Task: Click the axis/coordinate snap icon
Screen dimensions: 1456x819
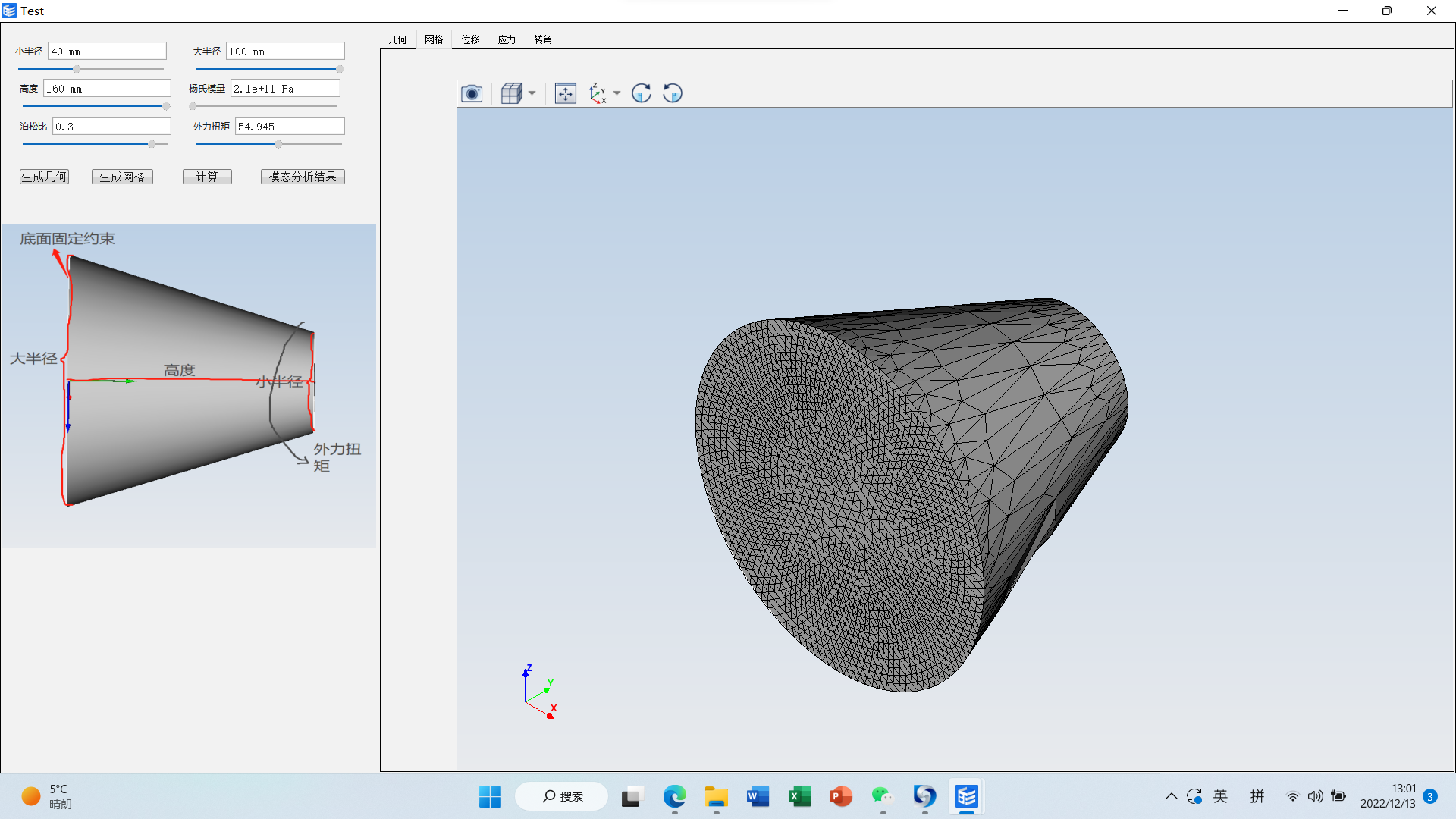Action: (x=597, y=93)
